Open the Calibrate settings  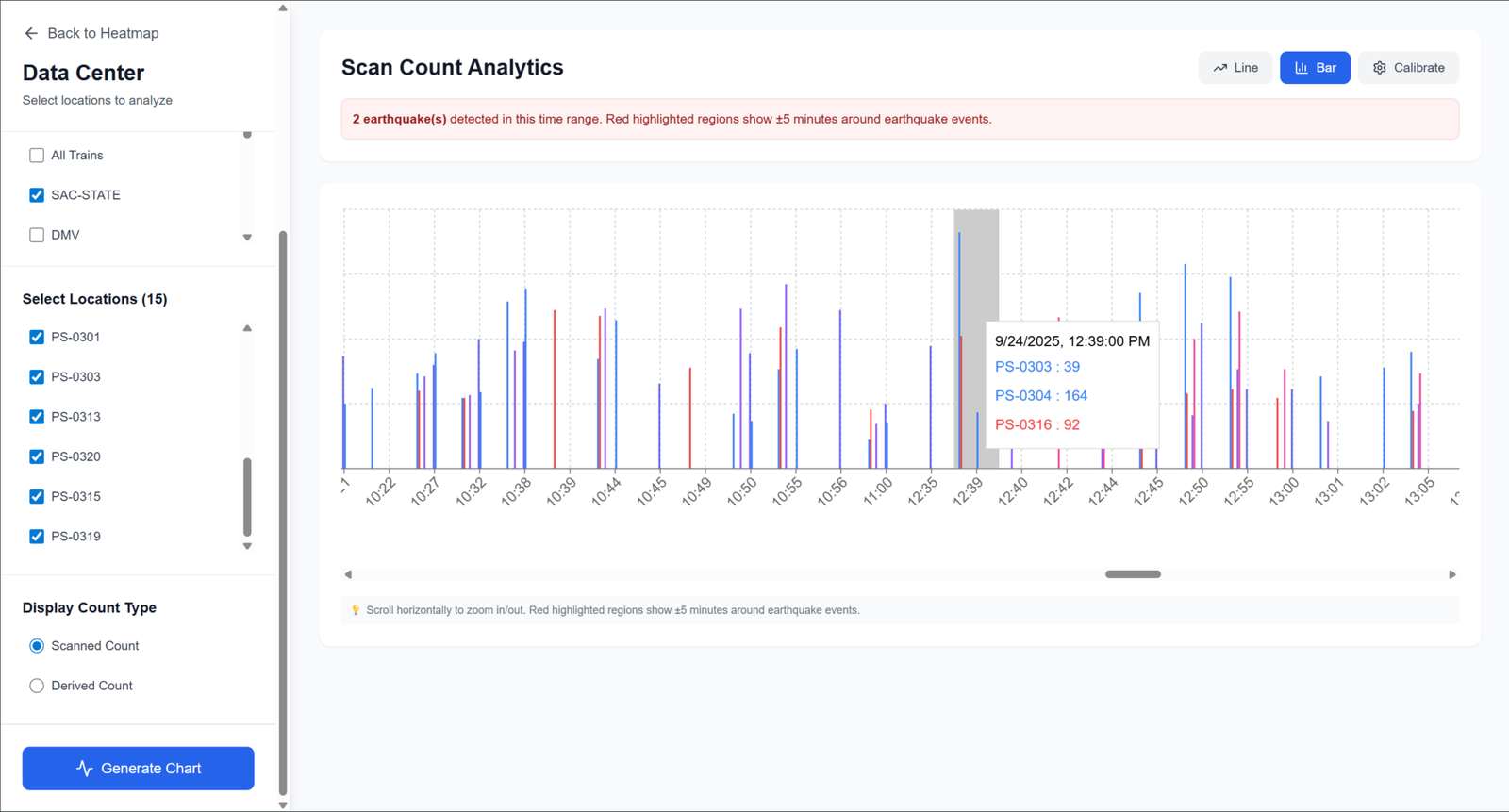(x=1408, y=68)
